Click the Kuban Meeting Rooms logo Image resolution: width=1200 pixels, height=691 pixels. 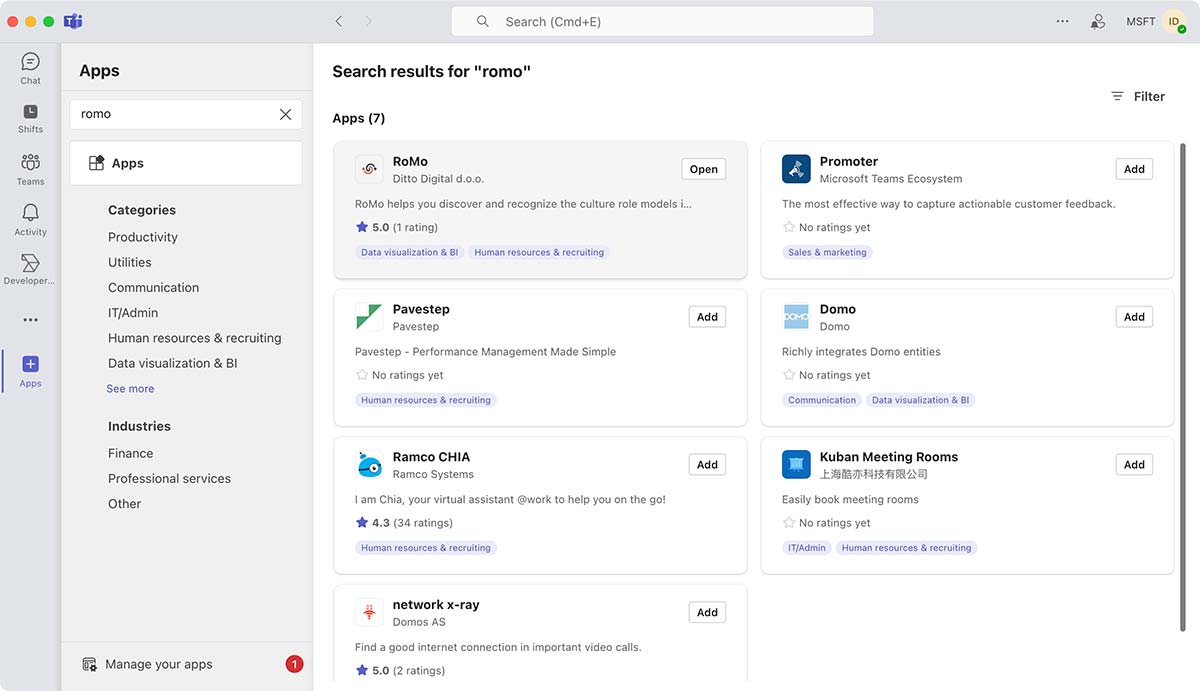pyautogui.click(x=796, y=465)
